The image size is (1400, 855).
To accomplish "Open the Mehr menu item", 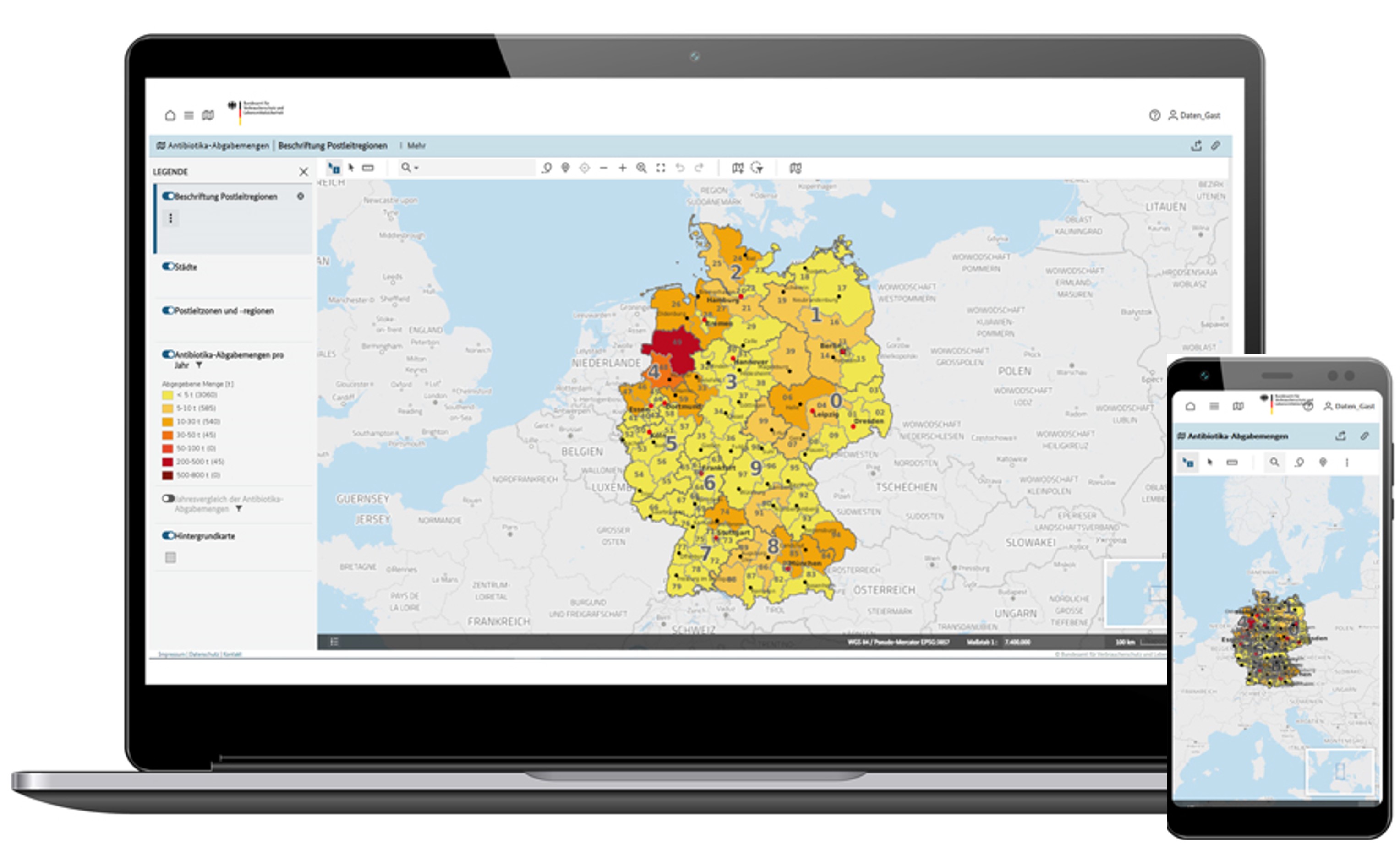I will (x=416, y=146).
